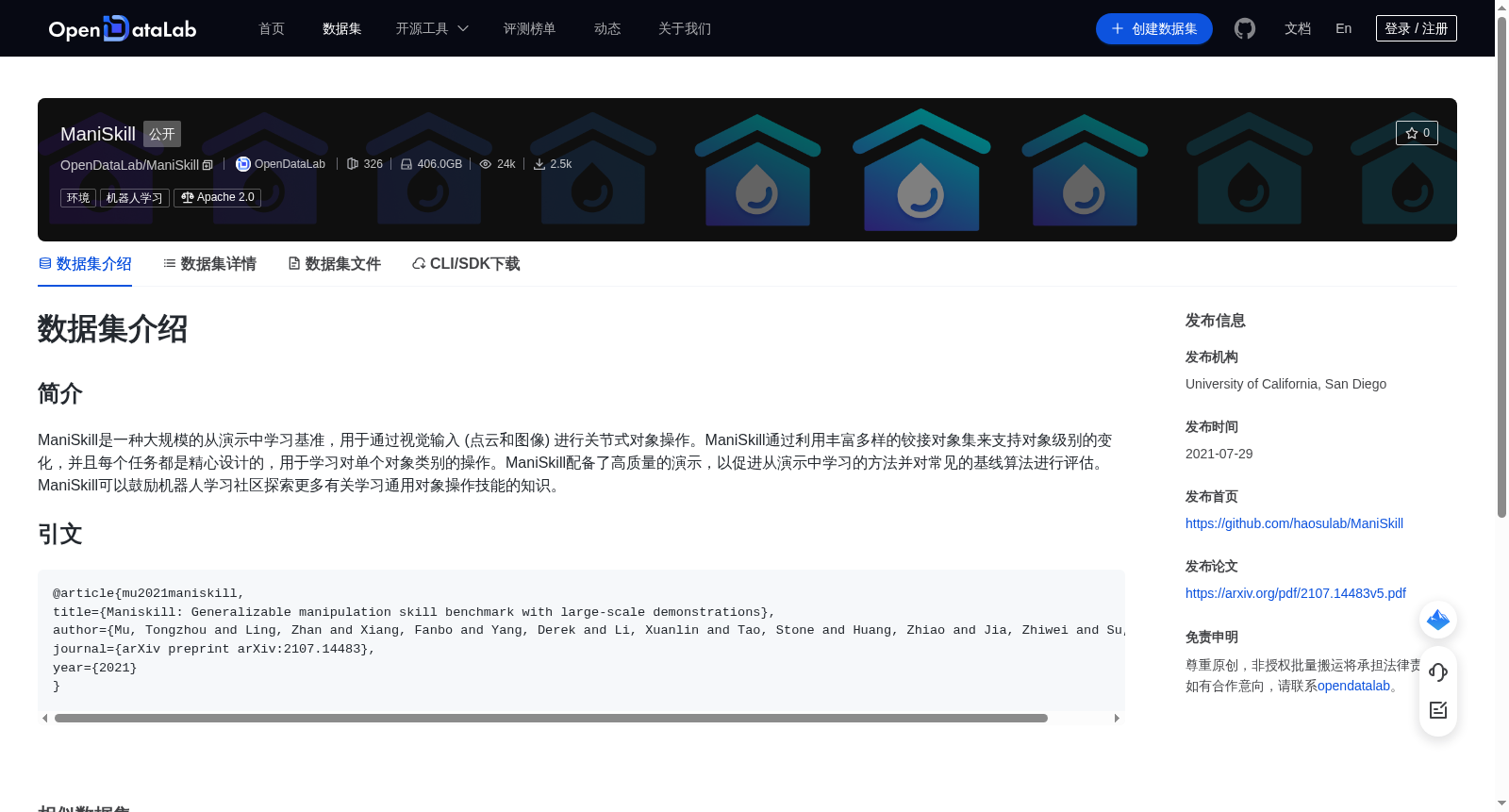Open the github.com/haosulab/ManiSkill link
1509x812 pixels.
1294,523
